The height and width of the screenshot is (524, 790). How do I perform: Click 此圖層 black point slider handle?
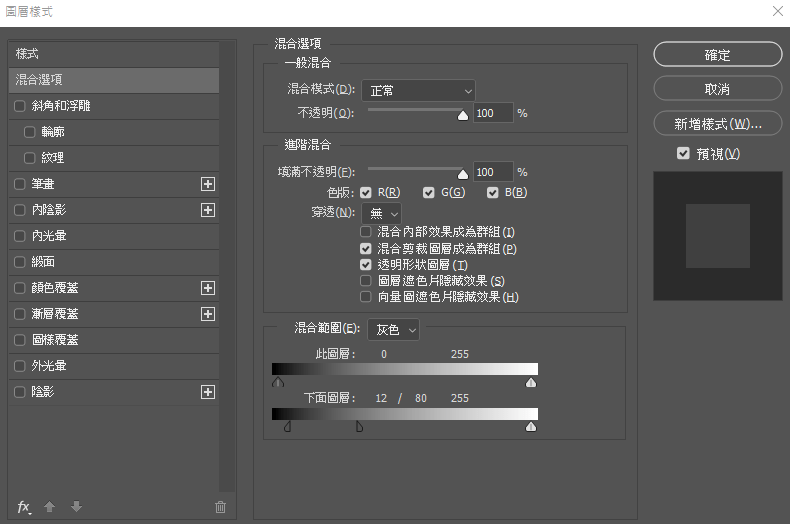coord(278,382)
